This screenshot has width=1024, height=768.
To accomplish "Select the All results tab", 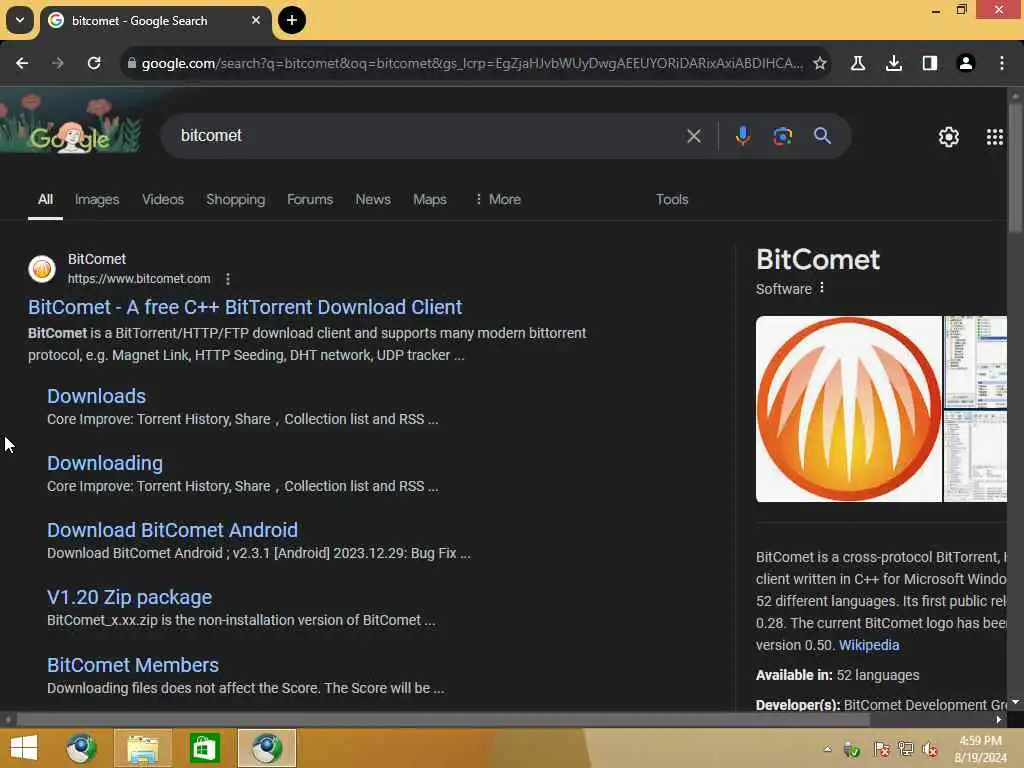I will 45,199.
